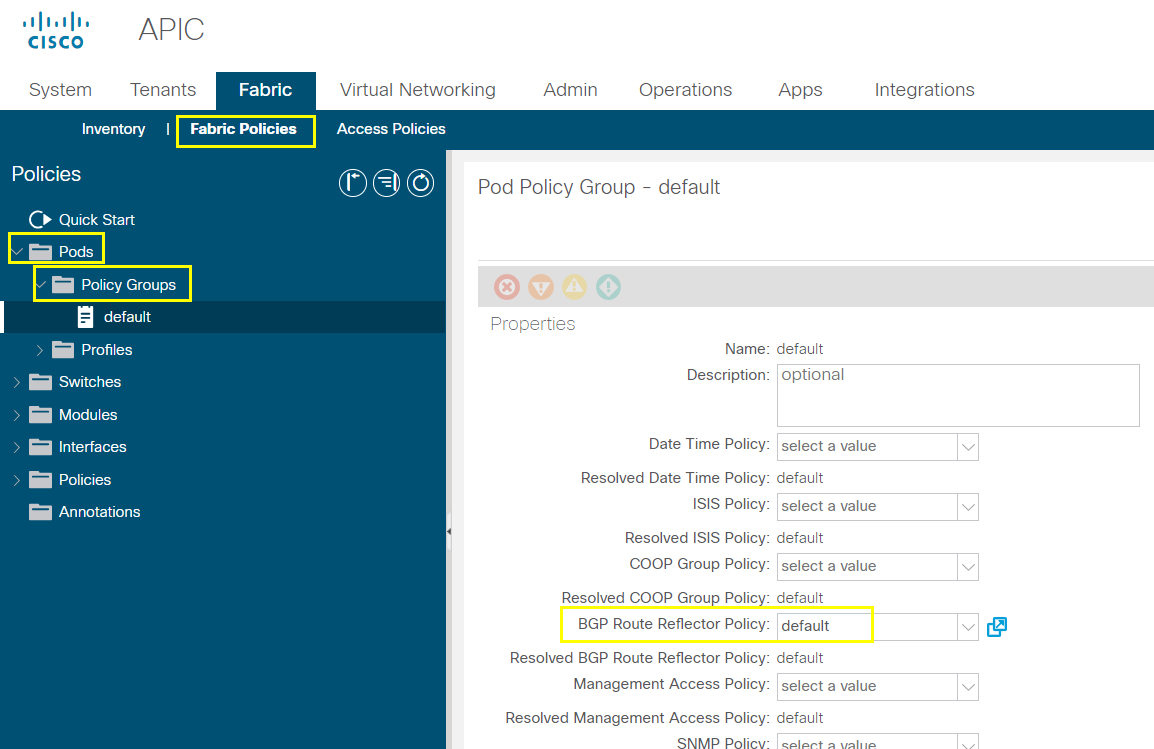Click the Resolved Date Time Policy label
Image resolution: width=1154 pixels, height=749 pixels.
[x=676, y=478]
